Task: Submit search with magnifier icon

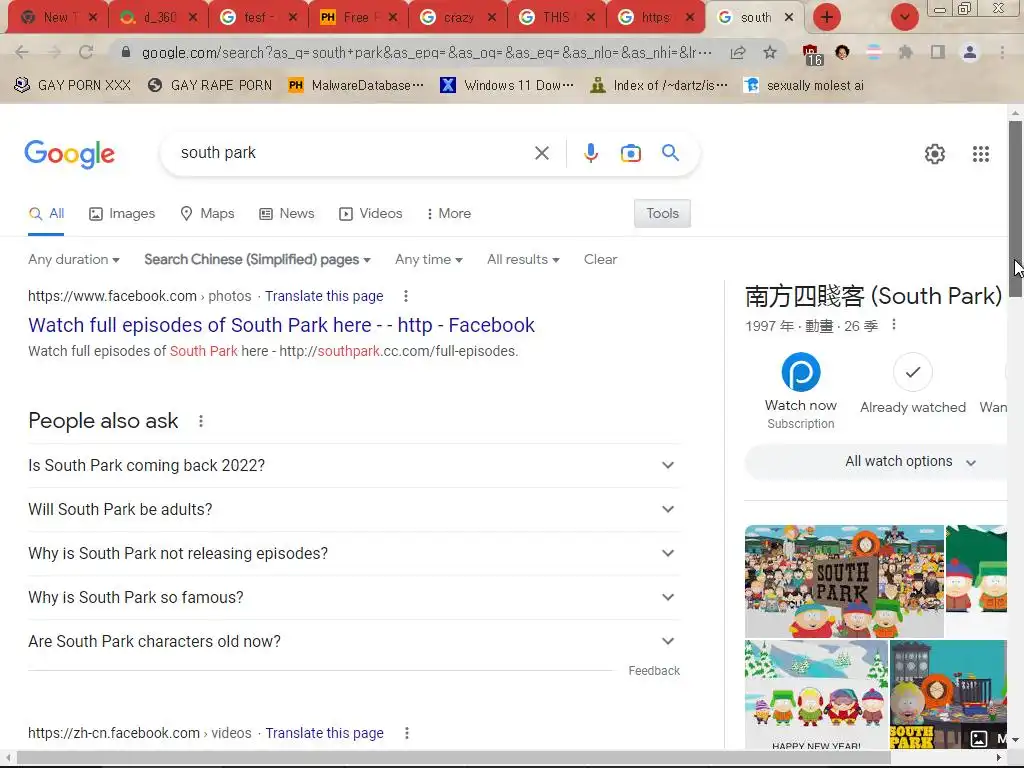Action: click(x=670, y=153)
